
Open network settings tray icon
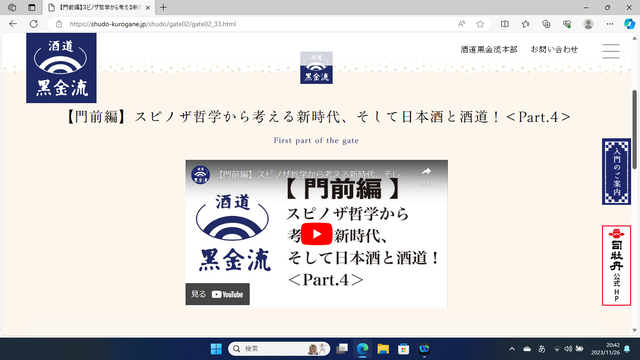pyautogui.click(x=557, y=349)
